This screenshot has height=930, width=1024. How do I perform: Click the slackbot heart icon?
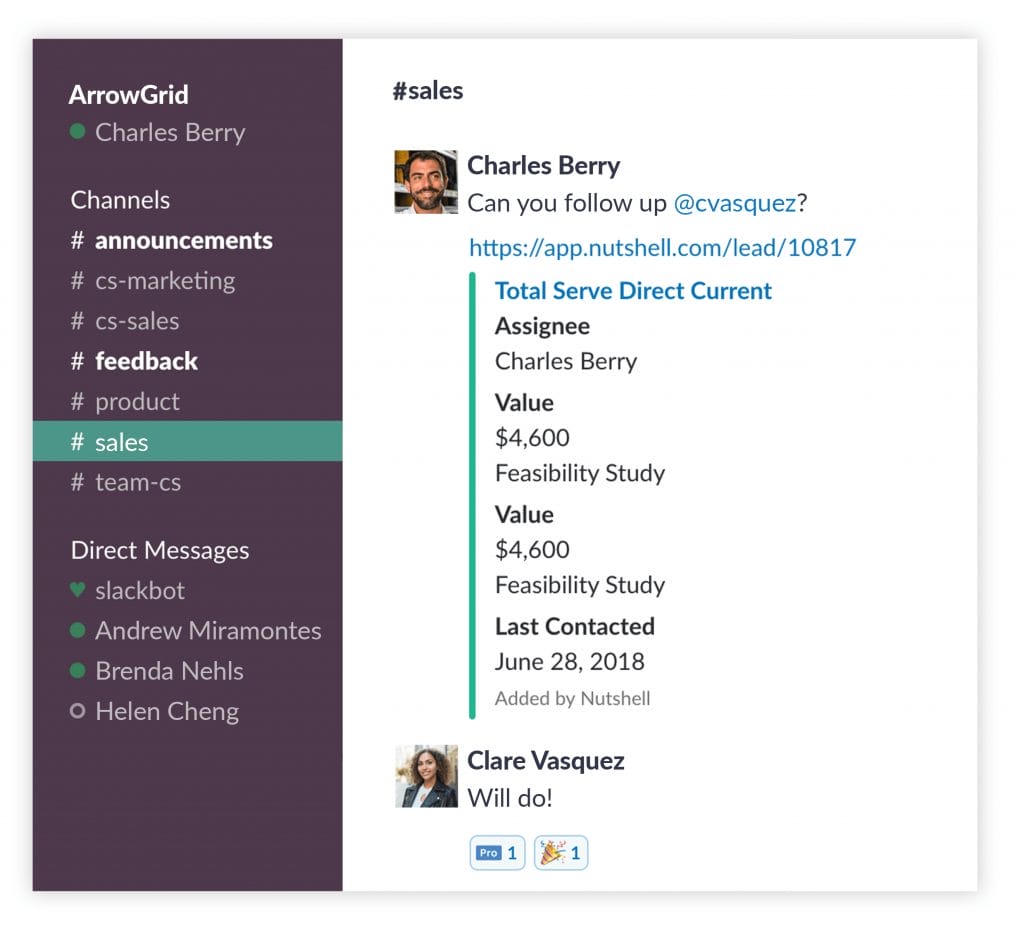pos(78,590)
